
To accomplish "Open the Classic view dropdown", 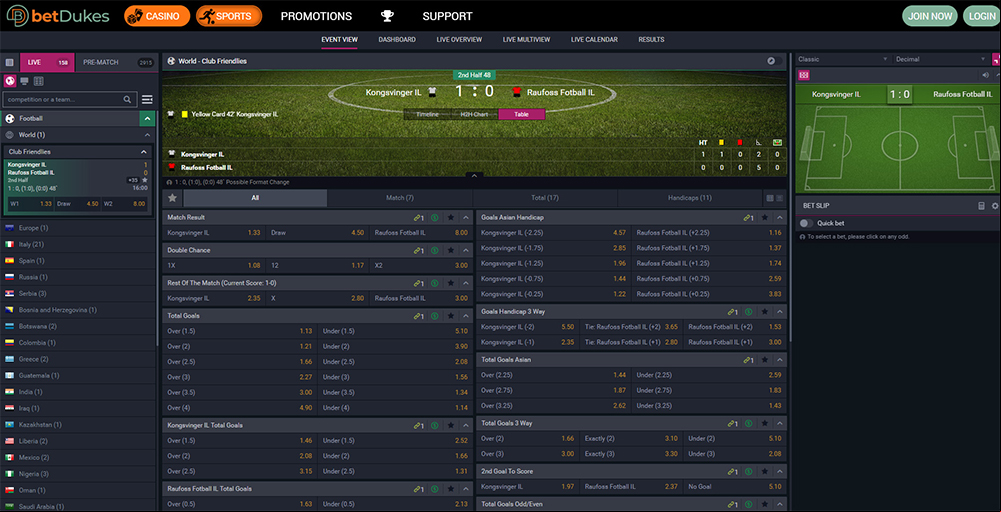I will point(843,59).
